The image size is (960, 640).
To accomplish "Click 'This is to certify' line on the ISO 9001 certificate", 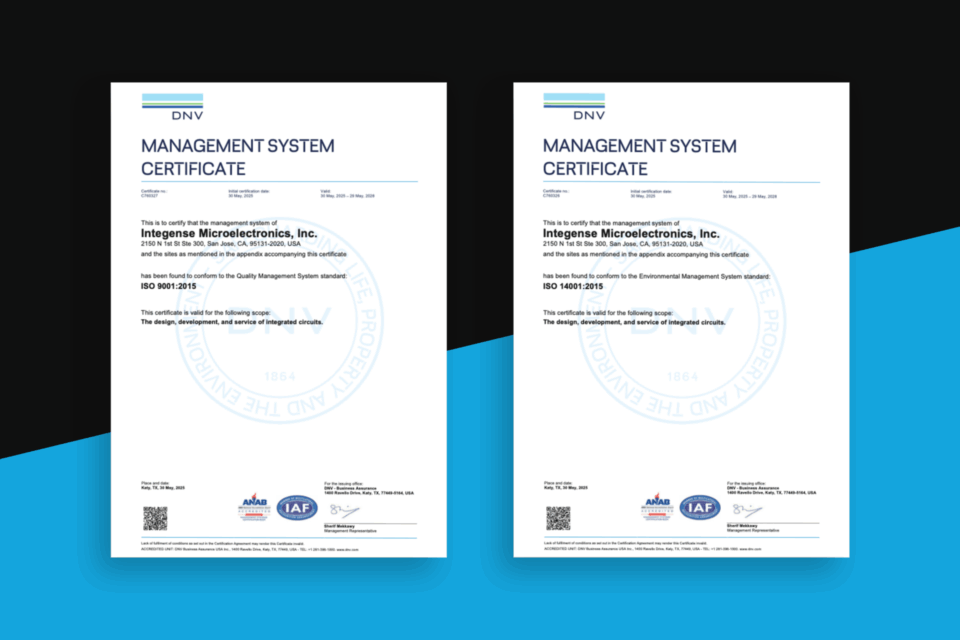I will tap(209, 223).
